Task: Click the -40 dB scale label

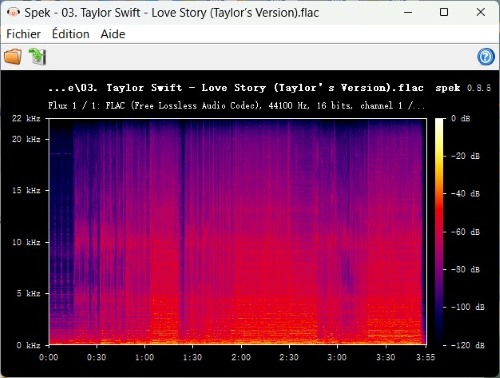Action: click(x=465, y=193)
